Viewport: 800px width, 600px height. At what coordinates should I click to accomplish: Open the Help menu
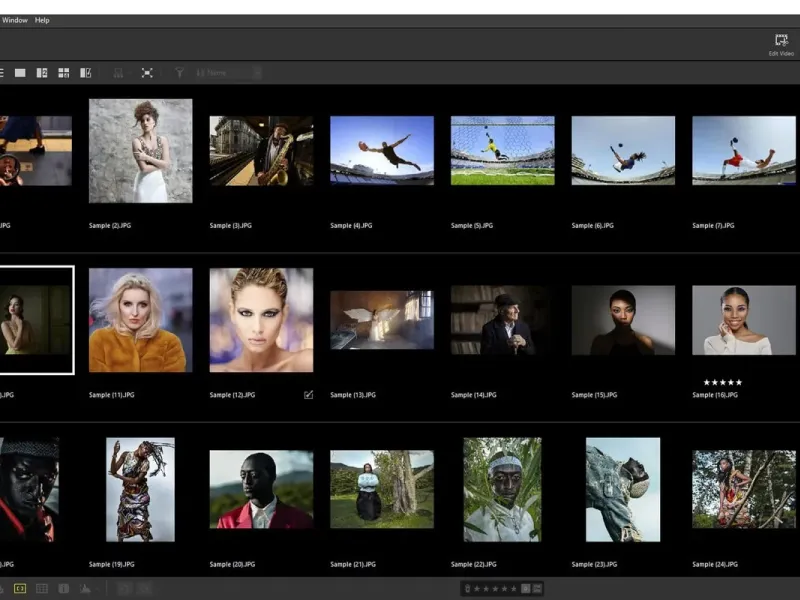pyautogui.click(x=42, y=20)
